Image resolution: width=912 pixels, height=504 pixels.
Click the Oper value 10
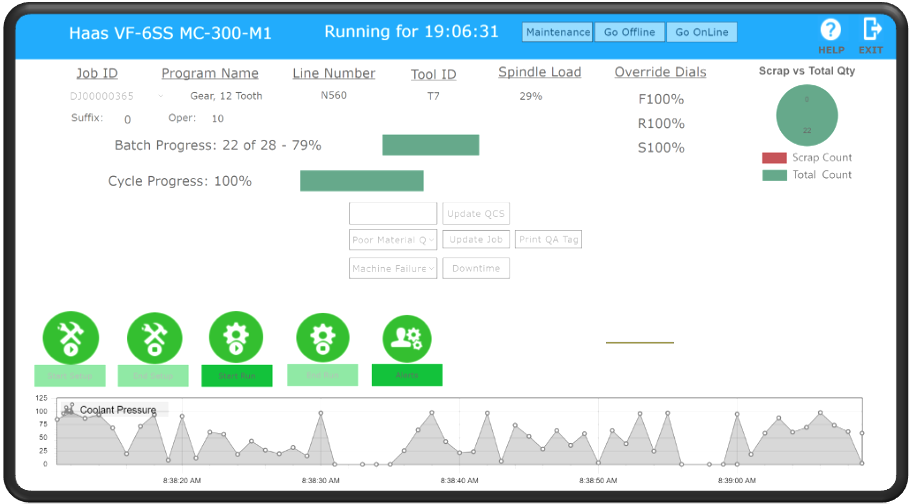(218, 119)
